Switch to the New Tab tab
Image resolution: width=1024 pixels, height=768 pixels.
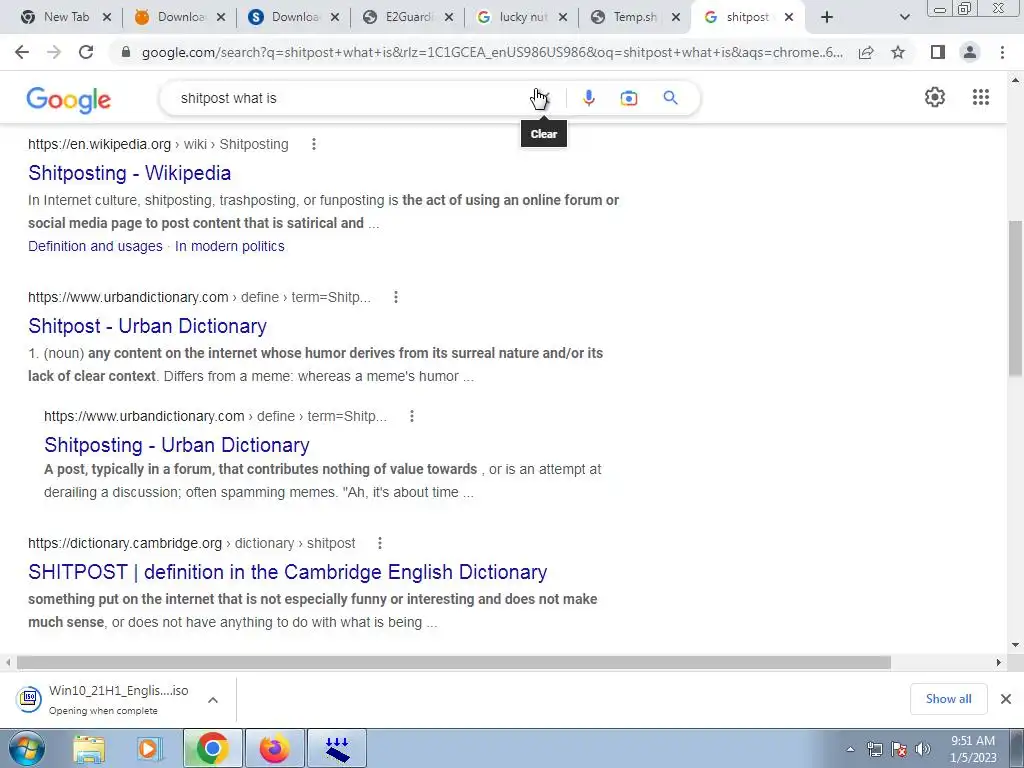click(67, 17)
